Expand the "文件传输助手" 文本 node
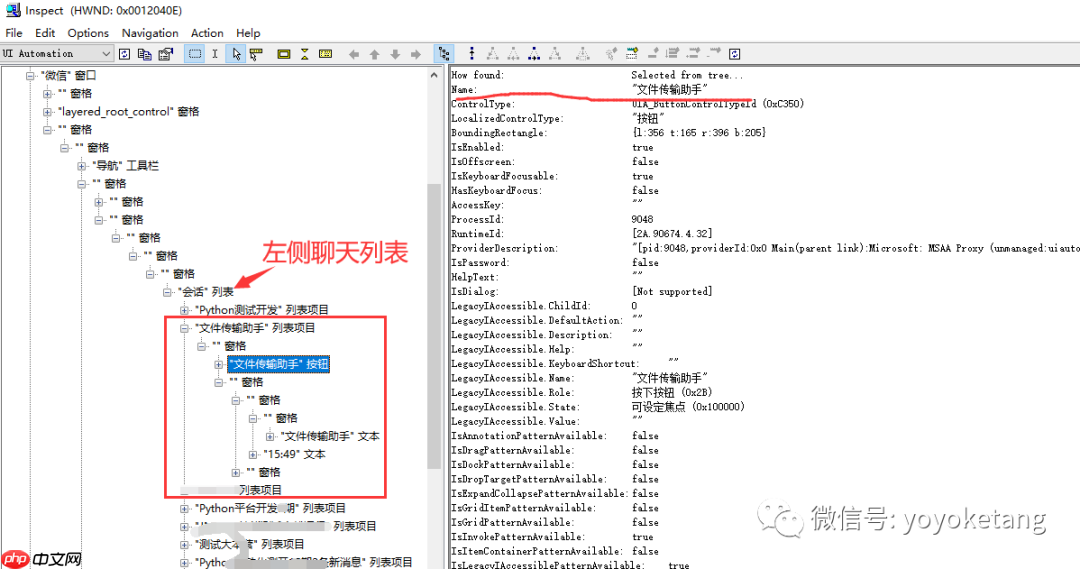 (270, 437)
